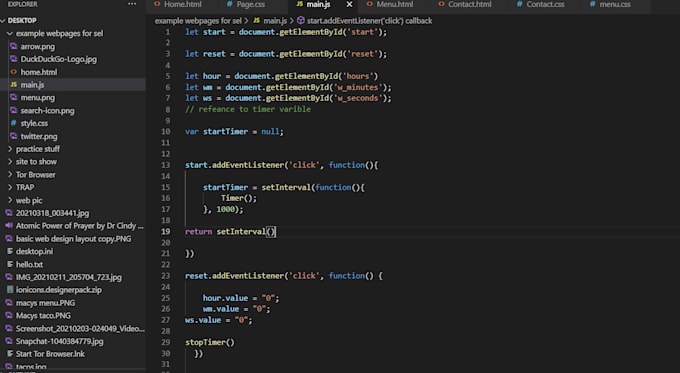Click the HTML icon beside home.html file
This screenshot has width=680, height=373.
pyautogui.click(x=13, y=72)
